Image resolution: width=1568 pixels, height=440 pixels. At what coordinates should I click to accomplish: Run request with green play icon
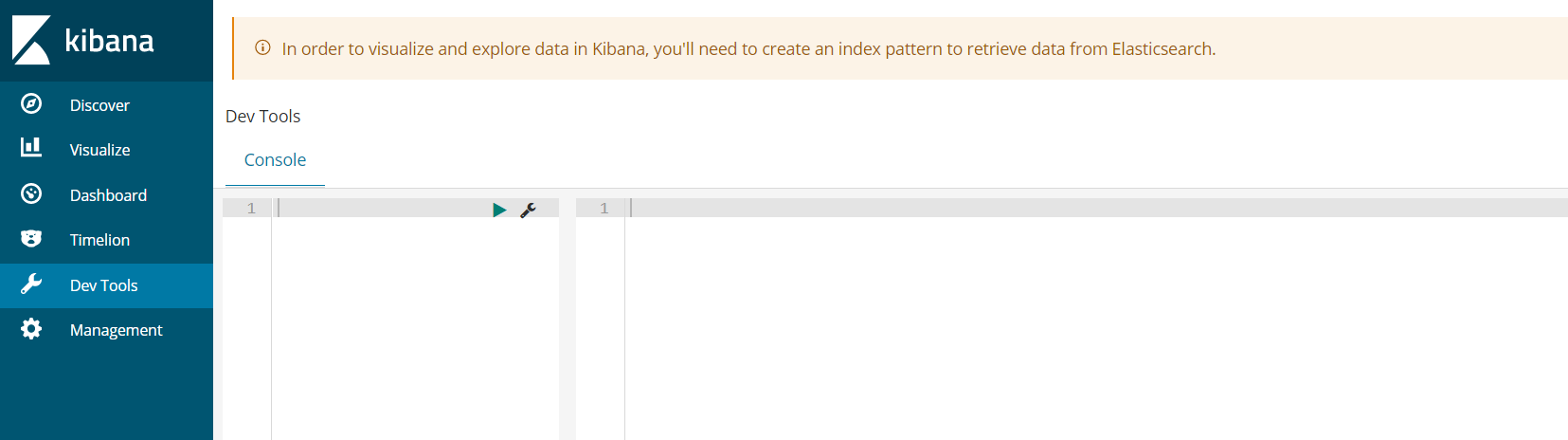(x=499, y=210)
